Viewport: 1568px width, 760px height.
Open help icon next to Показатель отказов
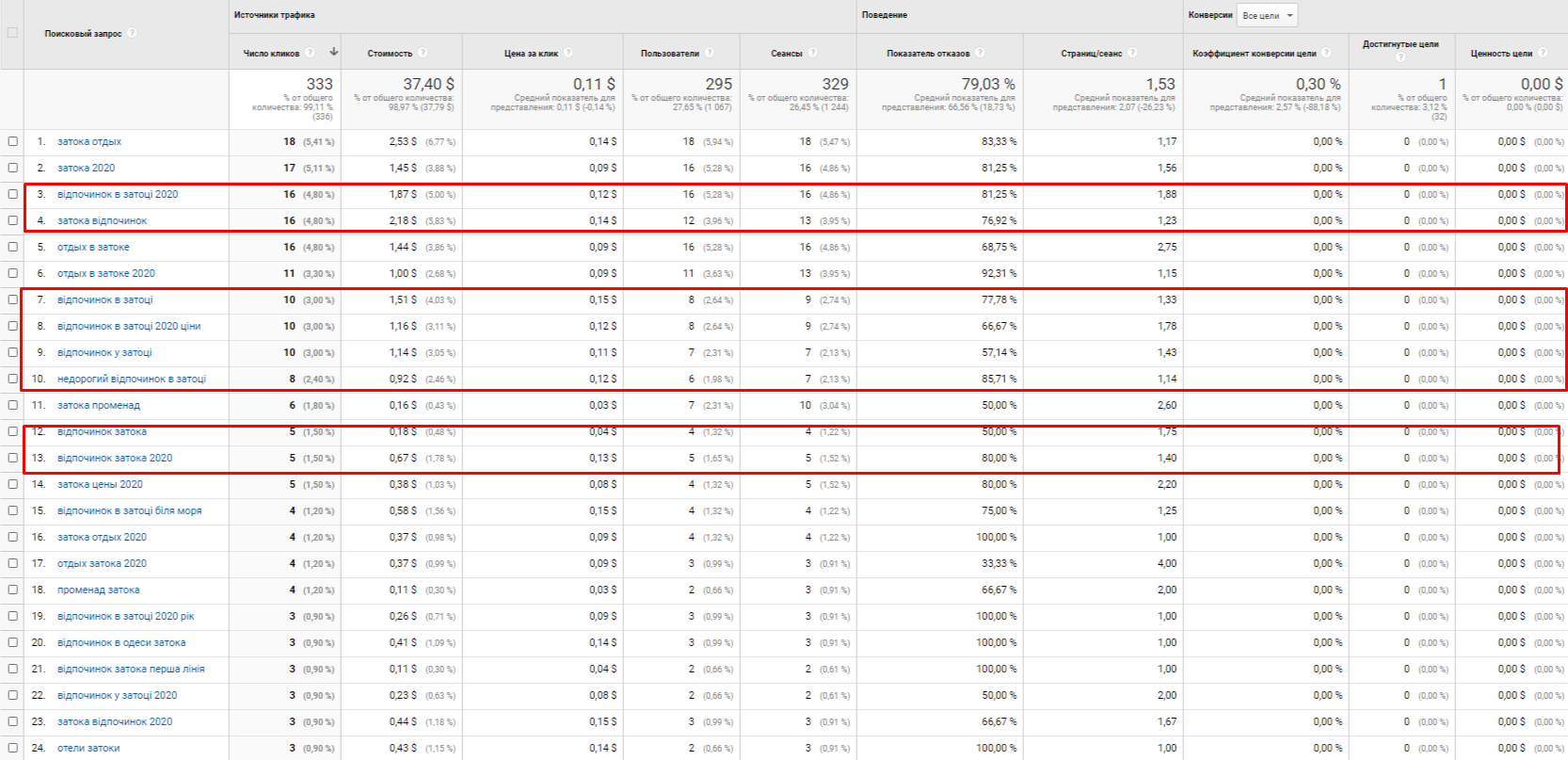[x=980, y=53]
